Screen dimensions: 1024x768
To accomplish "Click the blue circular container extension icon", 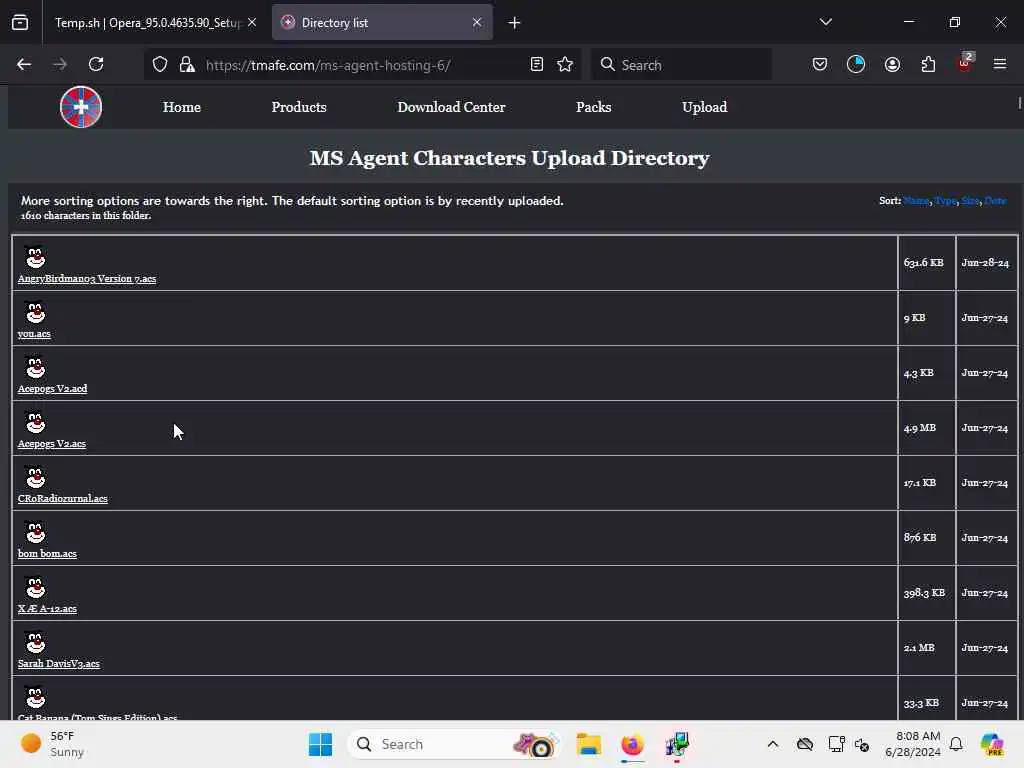I will click(x=856, y=64).
